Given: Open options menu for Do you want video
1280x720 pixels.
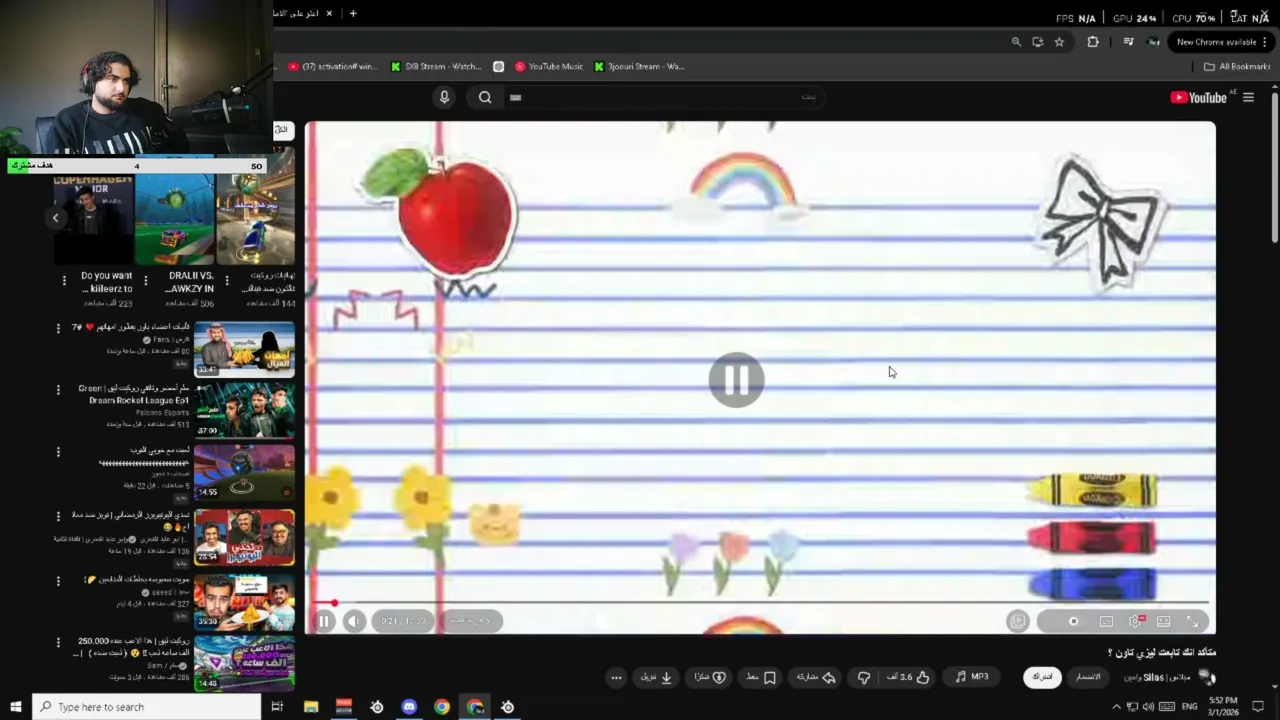Looking at the screenshot, I should (x=64, y=281).
